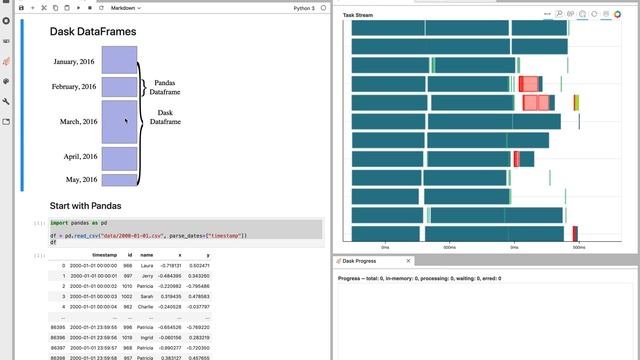Open the Dask extension sidebar icon
Viewport: 640px width, 360px height.
pyautogui.click(x=6, y=61)
